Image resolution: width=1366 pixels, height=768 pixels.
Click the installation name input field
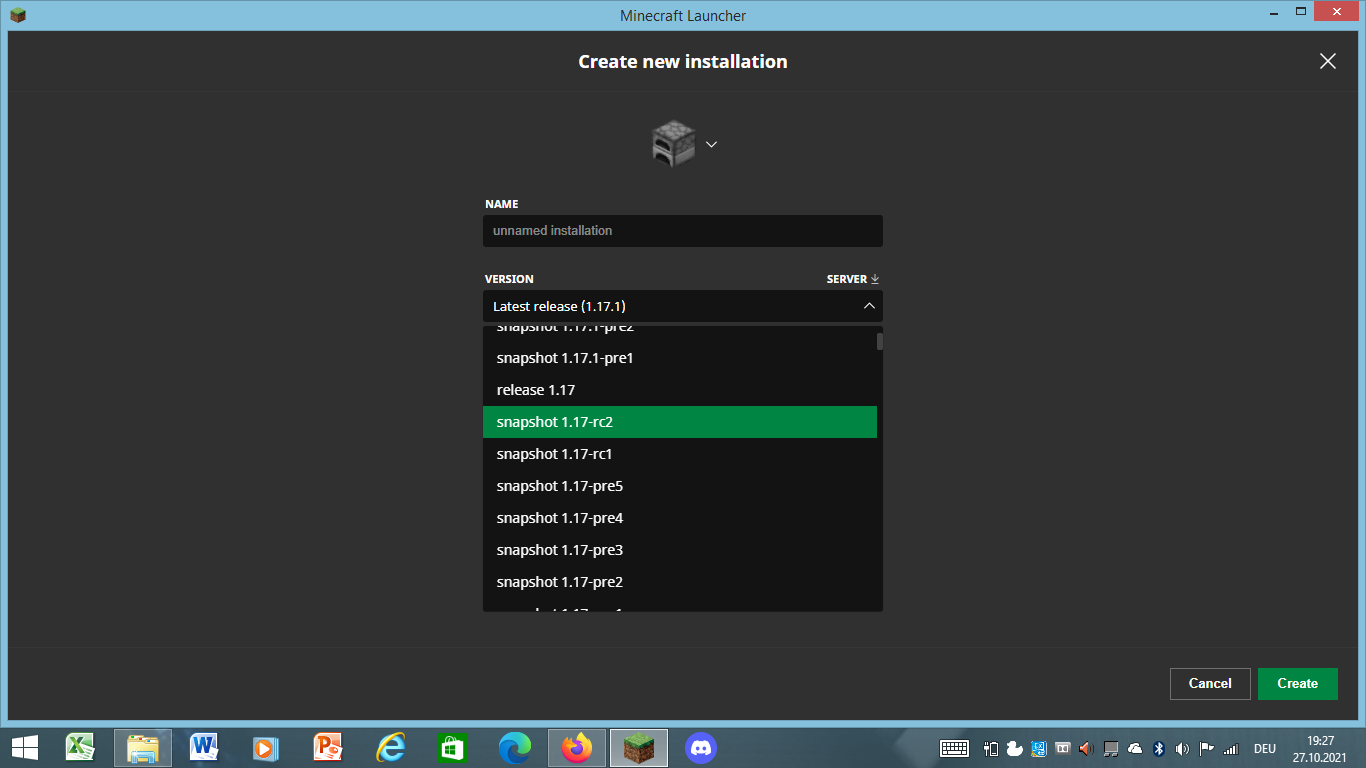point(682,231)
